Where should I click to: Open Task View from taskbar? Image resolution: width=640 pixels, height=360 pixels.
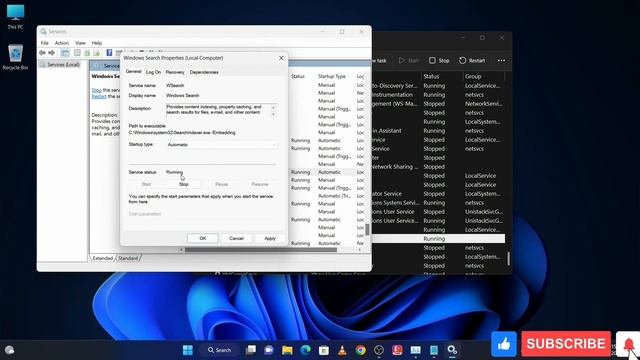tap(251, 350)
